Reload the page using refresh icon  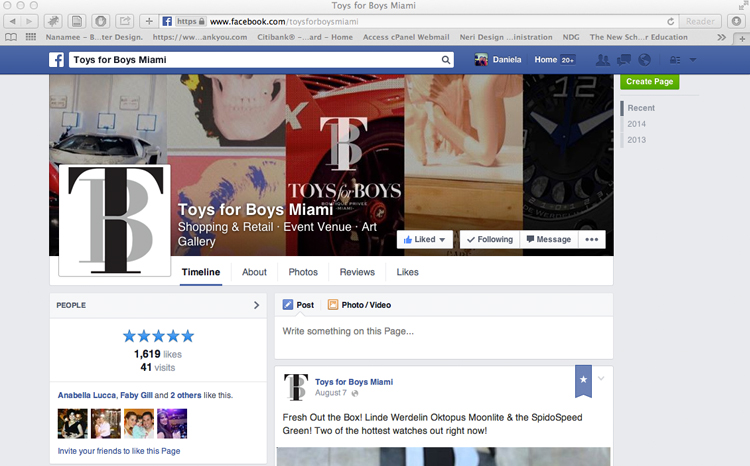(671, 22)
